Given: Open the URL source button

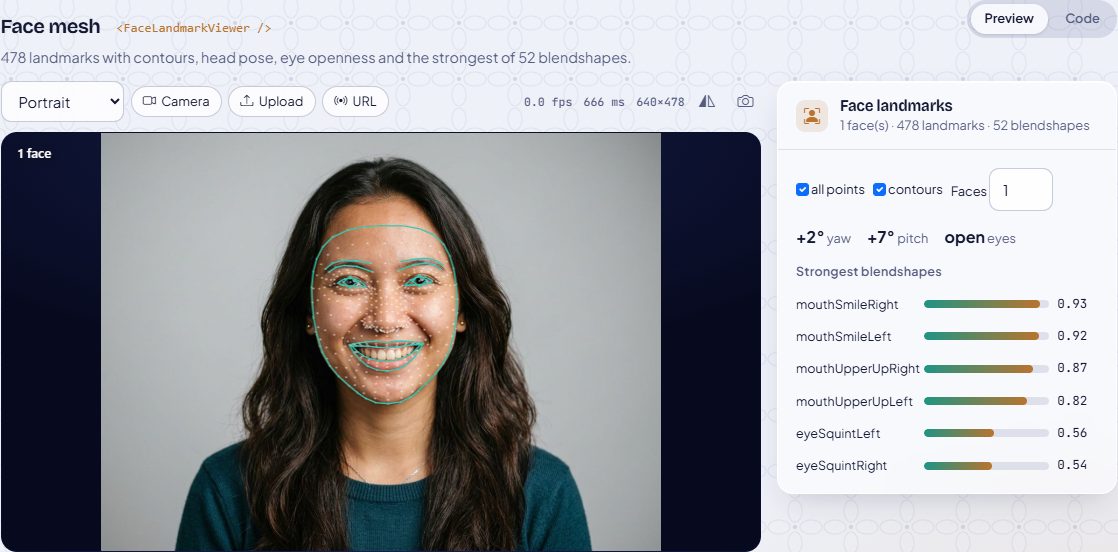Looking at the screenshot, I should coord(355,101).
